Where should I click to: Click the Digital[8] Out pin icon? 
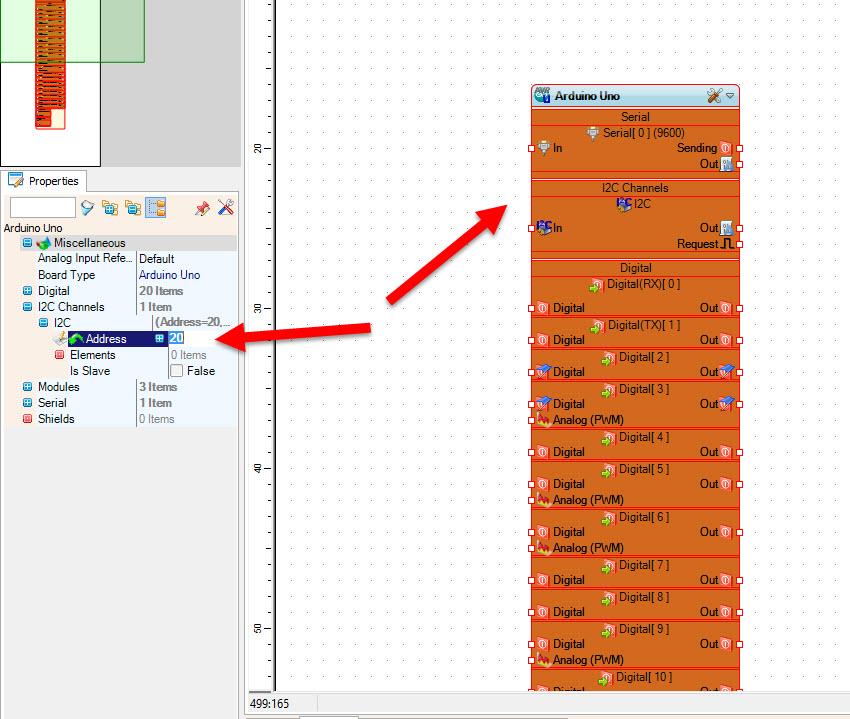click(726, 612)
